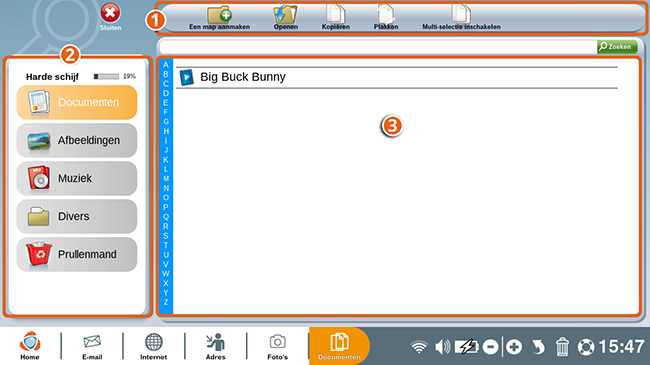Zoom in with the plus icon
The height and width of the screenshot is (365, 650).
pyautogui.click(x=514, y=347)
